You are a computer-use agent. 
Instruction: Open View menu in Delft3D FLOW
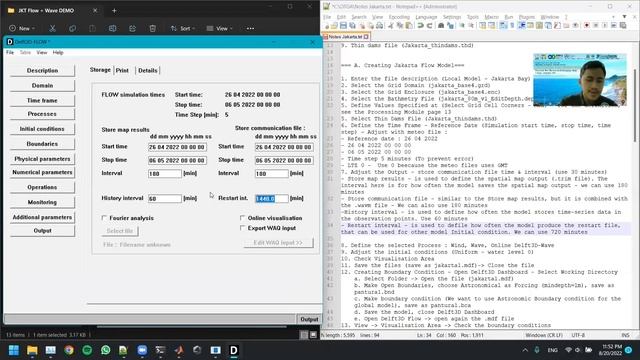pyautogui.click(x=42, y=53)
